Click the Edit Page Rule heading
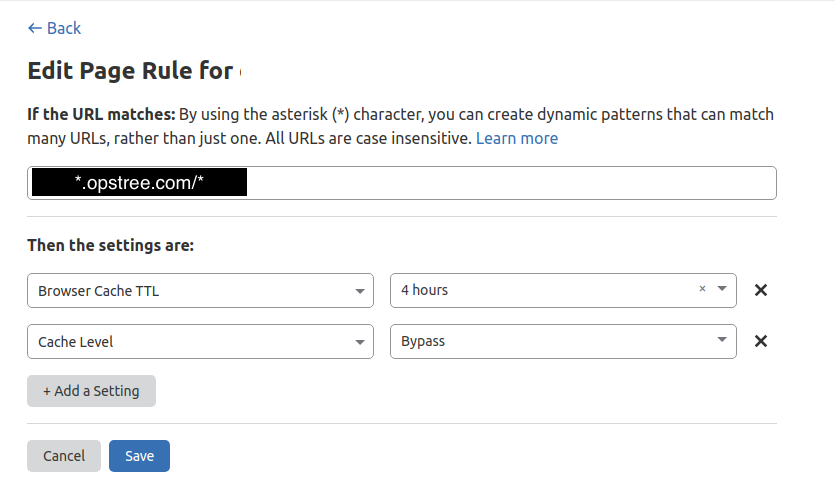Viewport: 835px width, 487px height. pyautogui.click(x=130, y=71)
